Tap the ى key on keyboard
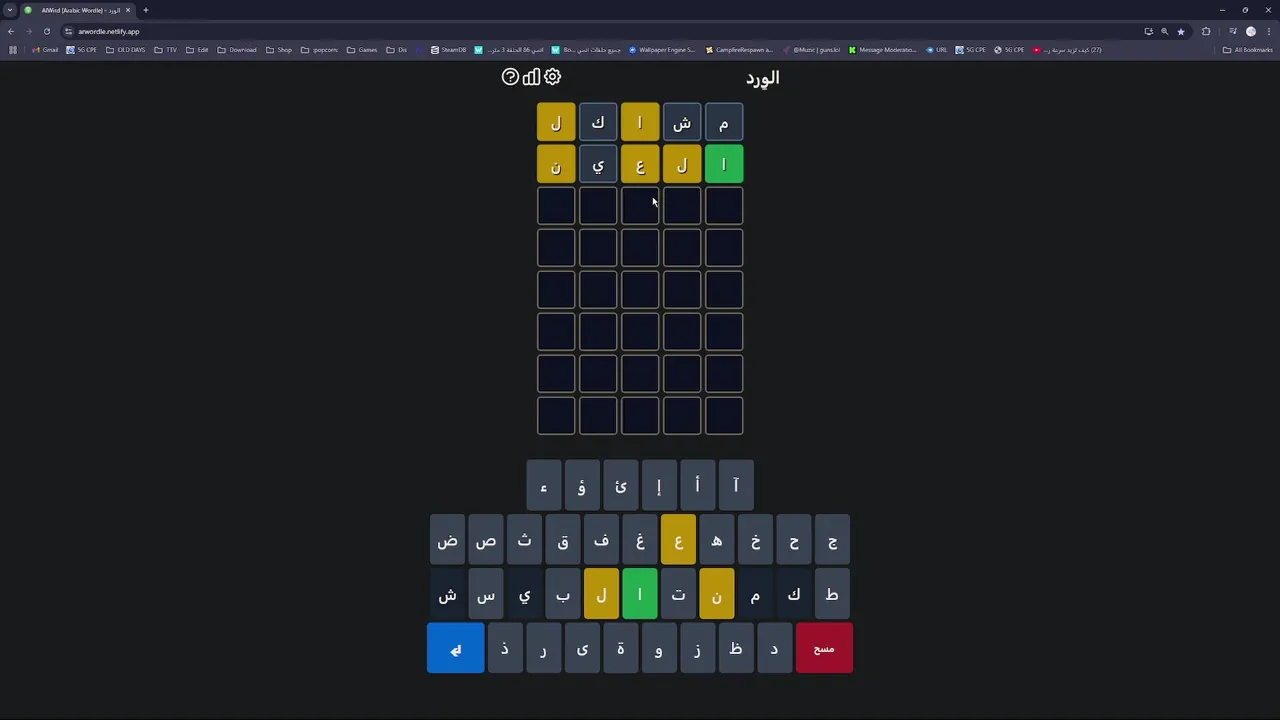 coord(582,649)
